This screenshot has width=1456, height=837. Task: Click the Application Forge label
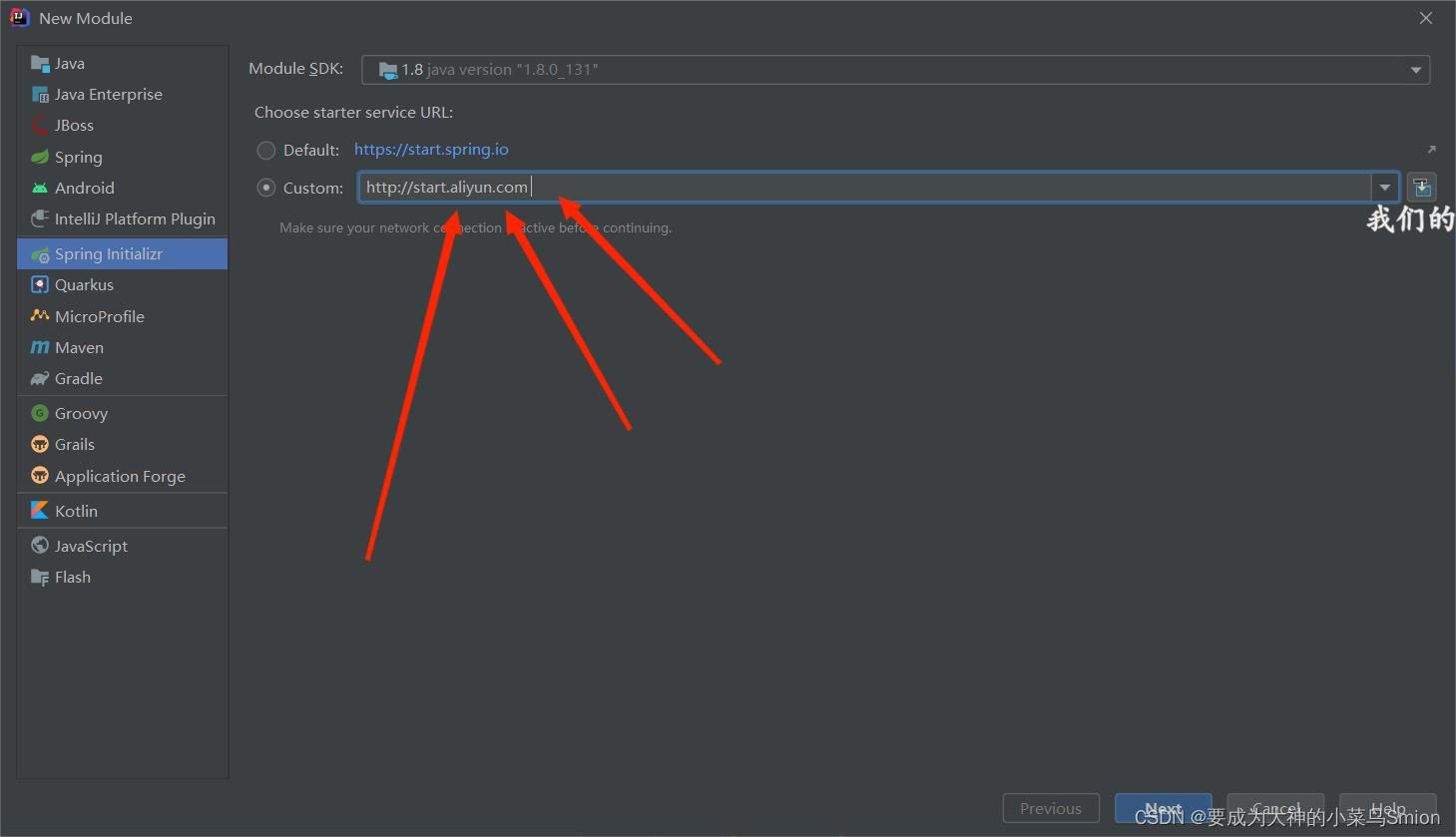120,477
